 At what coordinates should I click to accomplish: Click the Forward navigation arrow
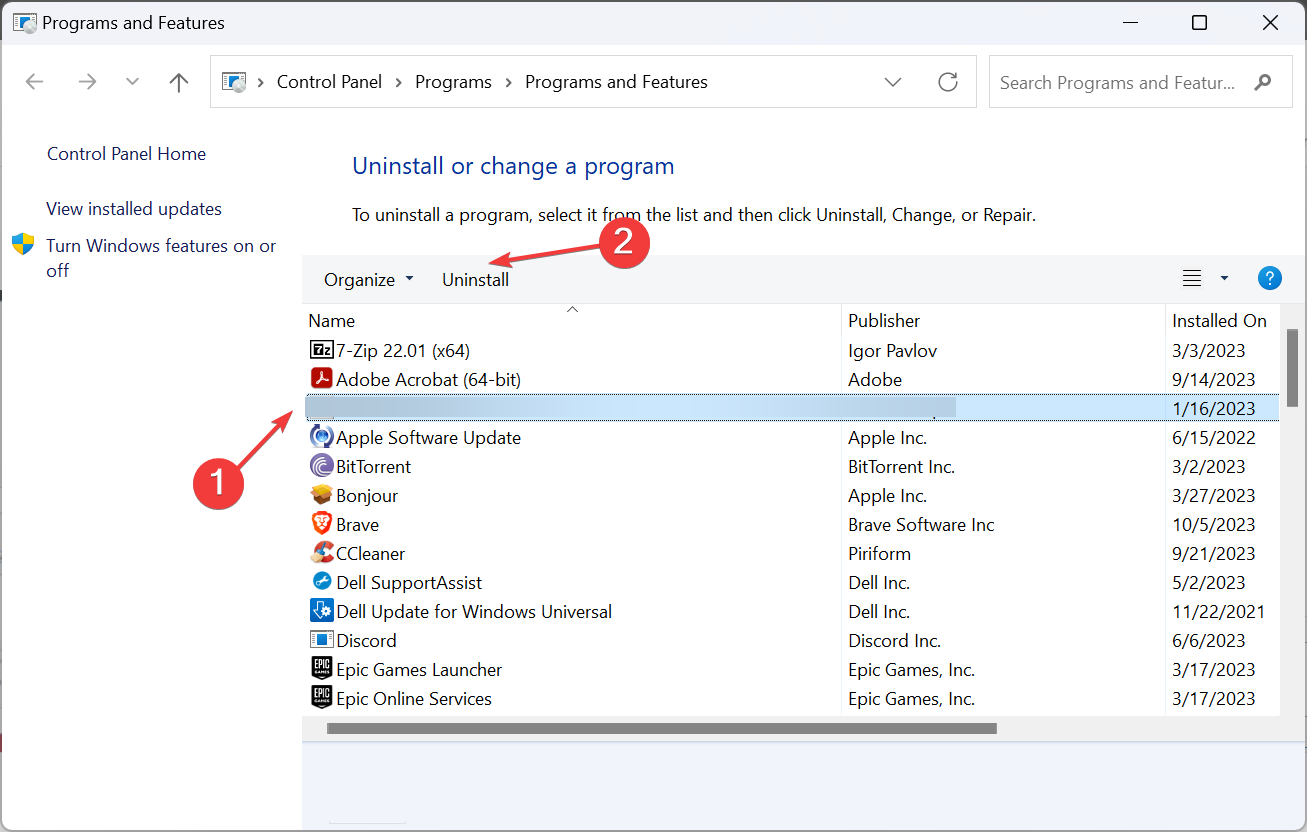tap(87, 82)
